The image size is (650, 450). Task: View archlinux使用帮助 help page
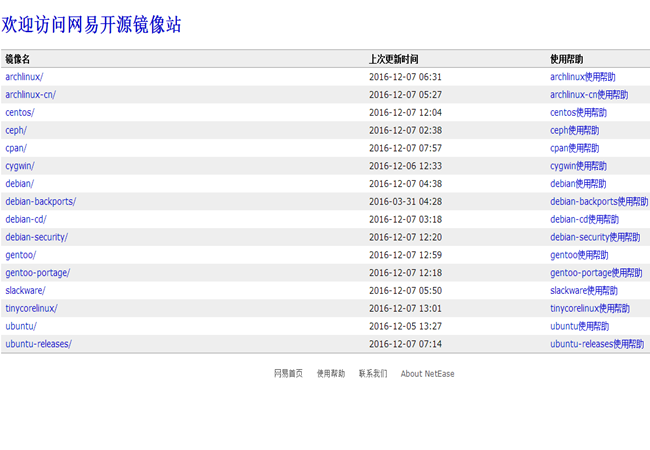tap(582, 77)
